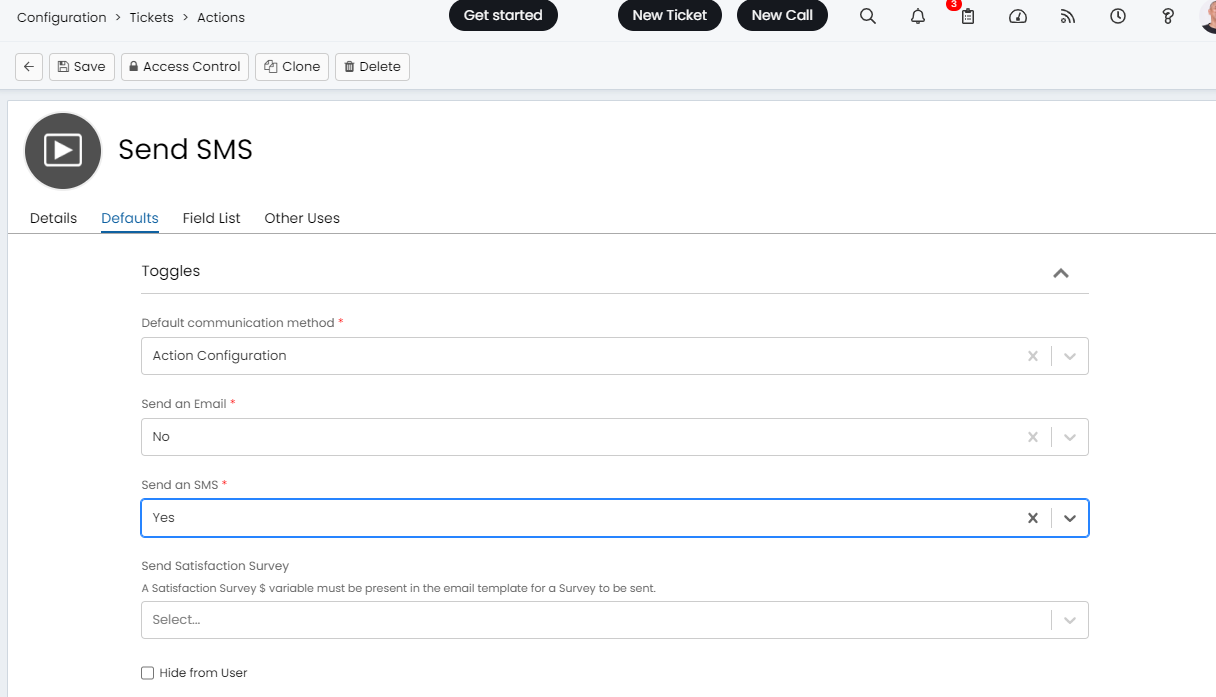The height and width of the screenshot is (697, 1216).
Task: Clone this action
Action: click(292, 67)
